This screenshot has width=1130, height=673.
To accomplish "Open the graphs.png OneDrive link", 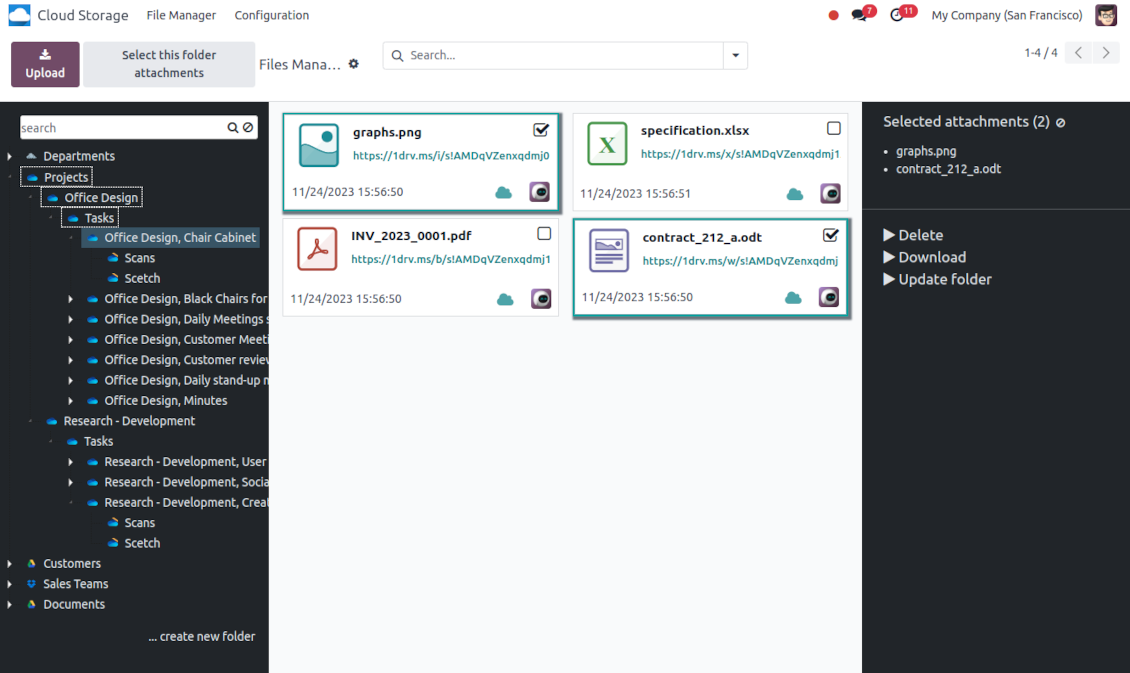I will [451, 156].
